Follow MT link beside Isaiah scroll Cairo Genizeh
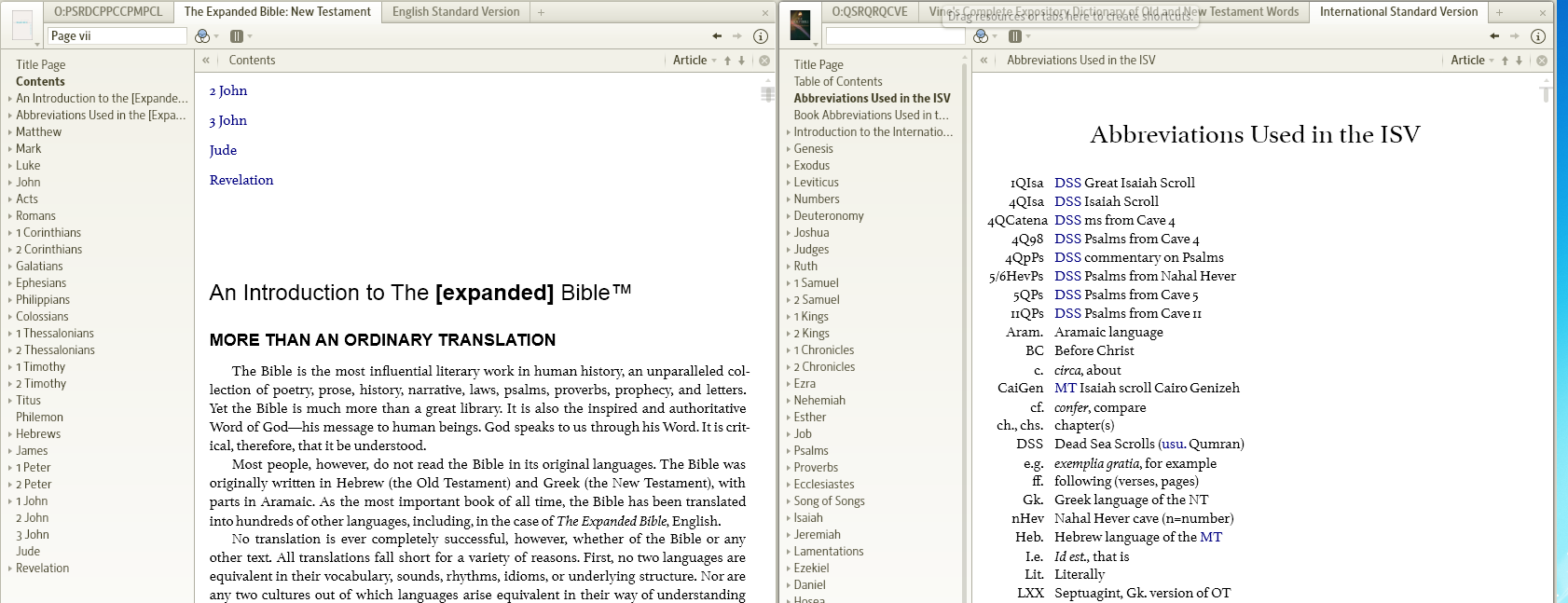The width and height of the screenshot is (1568, 603). click(x=1065, y=388)
